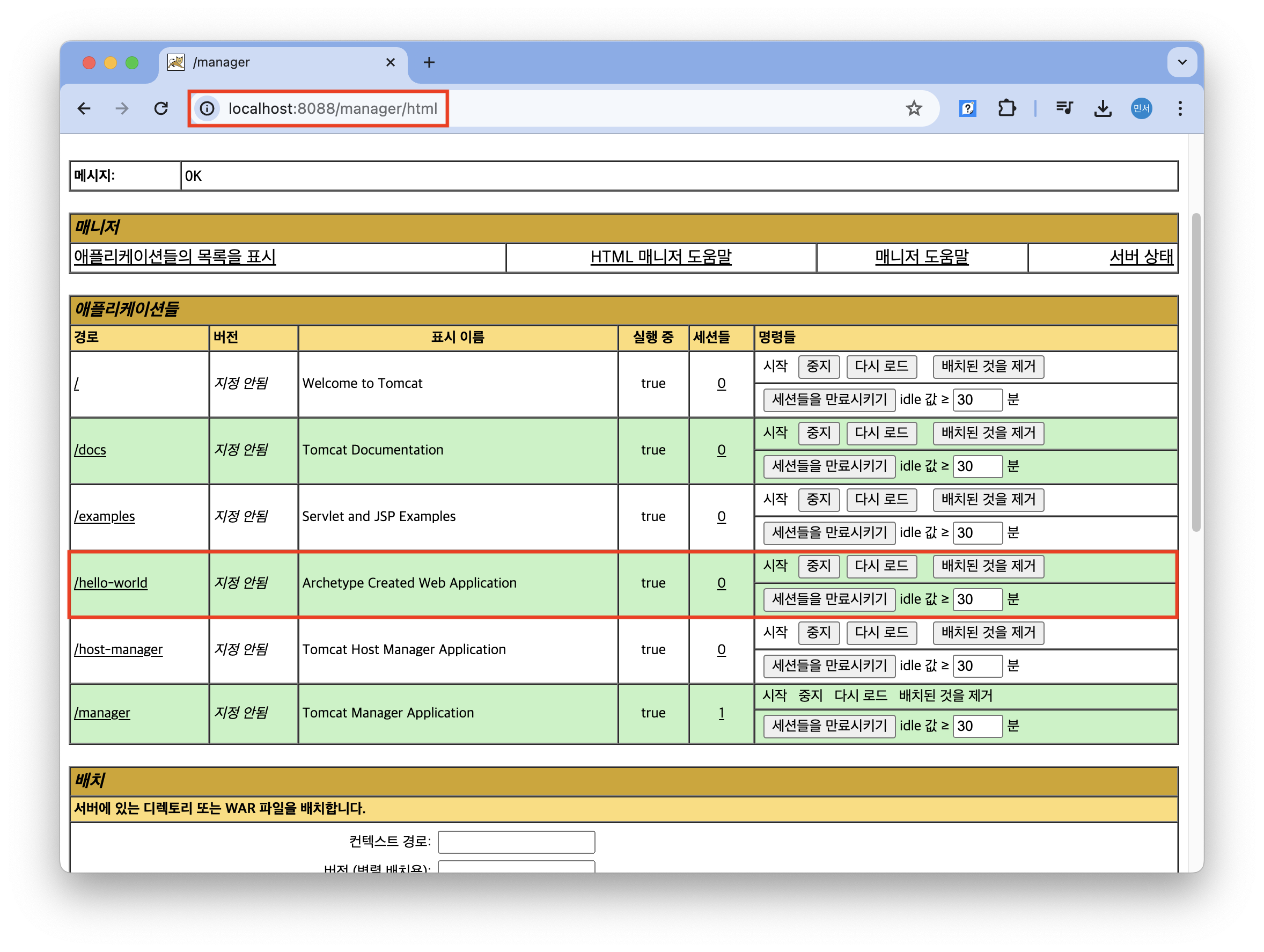Click the /host-manager path link
Image resolution: width=1264 pixels, height=952 pixels.
click(x=118, y=650)
